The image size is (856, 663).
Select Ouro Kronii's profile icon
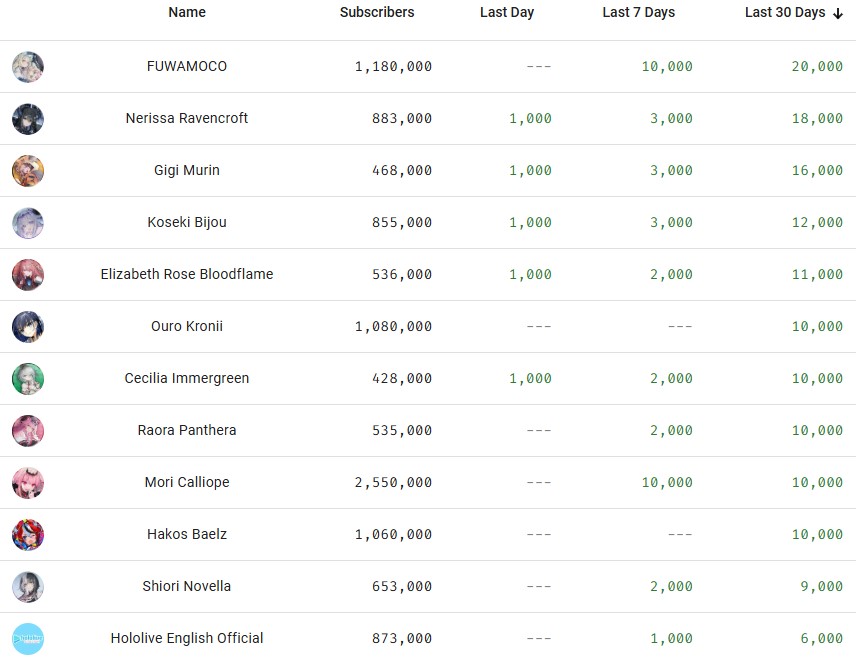pyautogui.click(x=28, y=327)
